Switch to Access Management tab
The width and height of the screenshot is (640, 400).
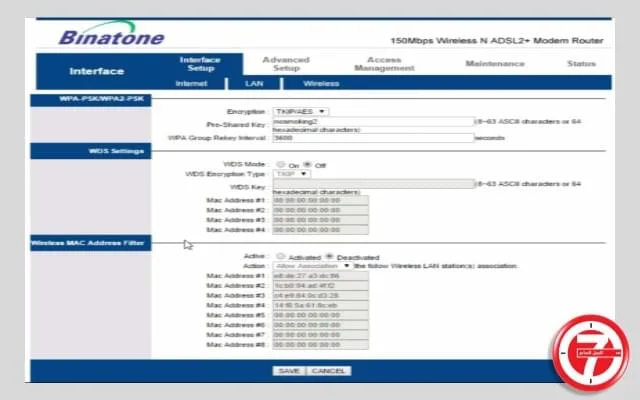pos(384,64)
